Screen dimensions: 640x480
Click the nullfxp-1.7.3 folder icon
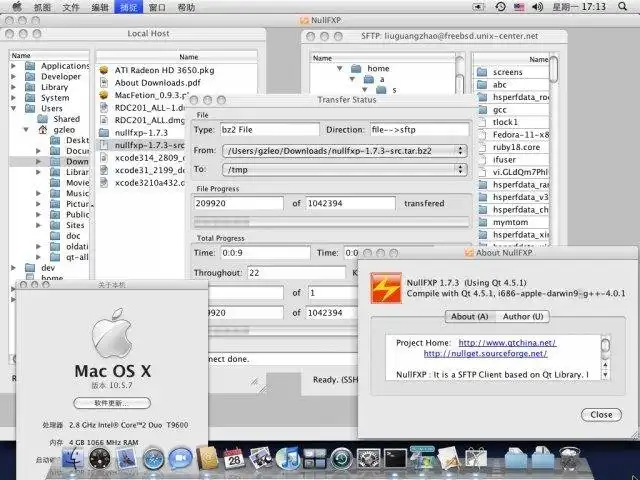pos(104,133)
